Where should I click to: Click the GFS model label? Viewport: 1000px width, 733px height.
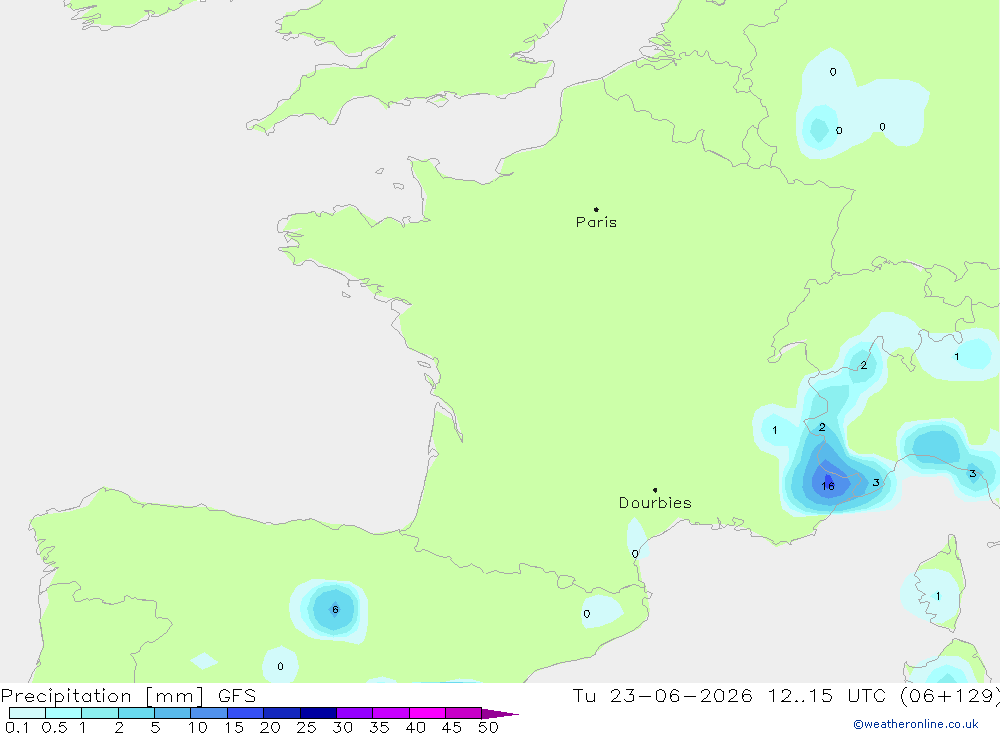(237, 696)
